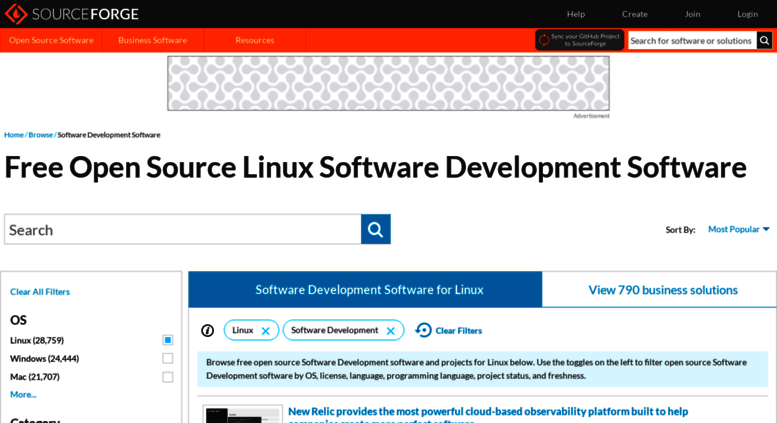
Task: Switch to View 790 business solutions tab
Action: [663, 290]
